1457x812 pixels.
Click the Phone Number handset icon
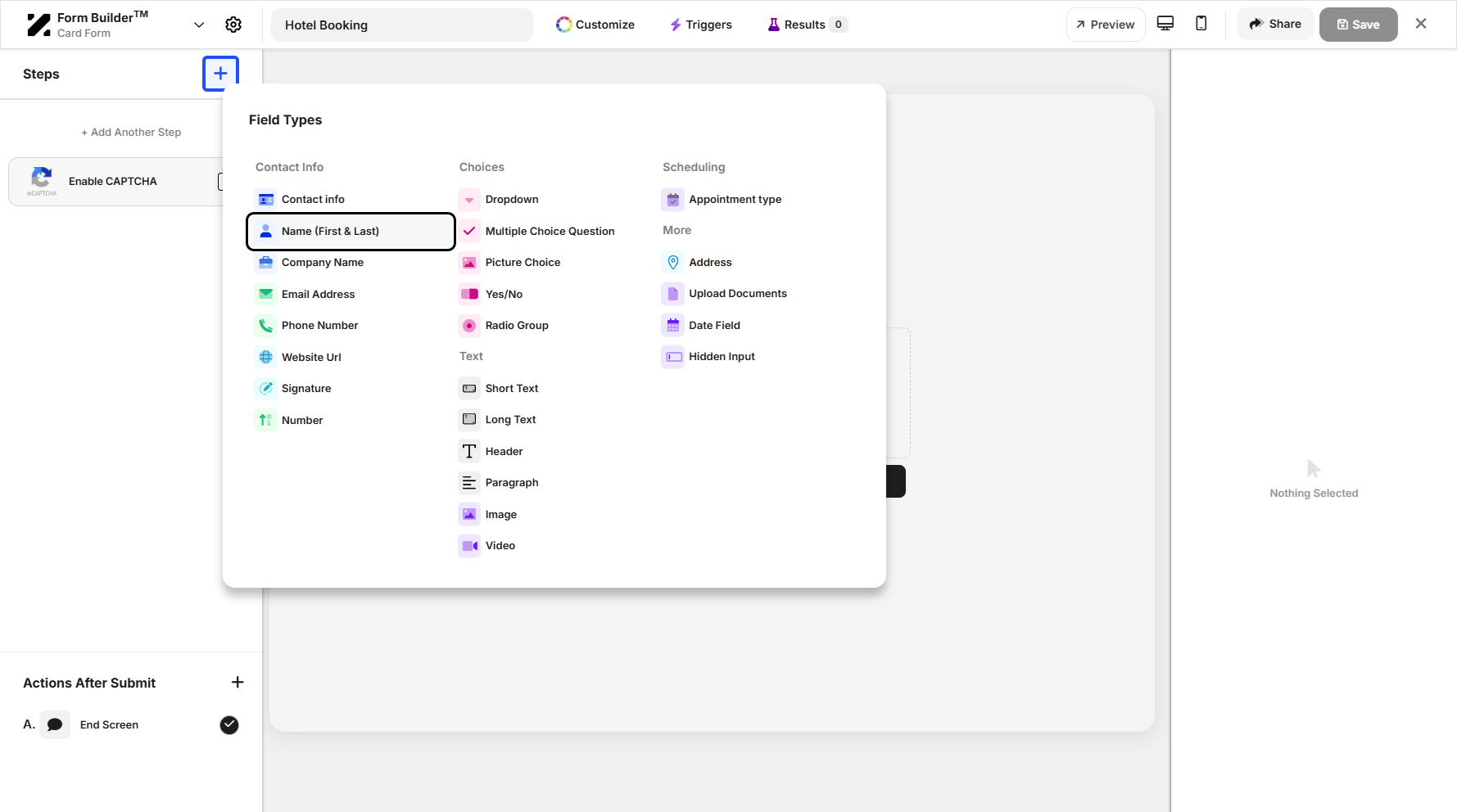265,325
